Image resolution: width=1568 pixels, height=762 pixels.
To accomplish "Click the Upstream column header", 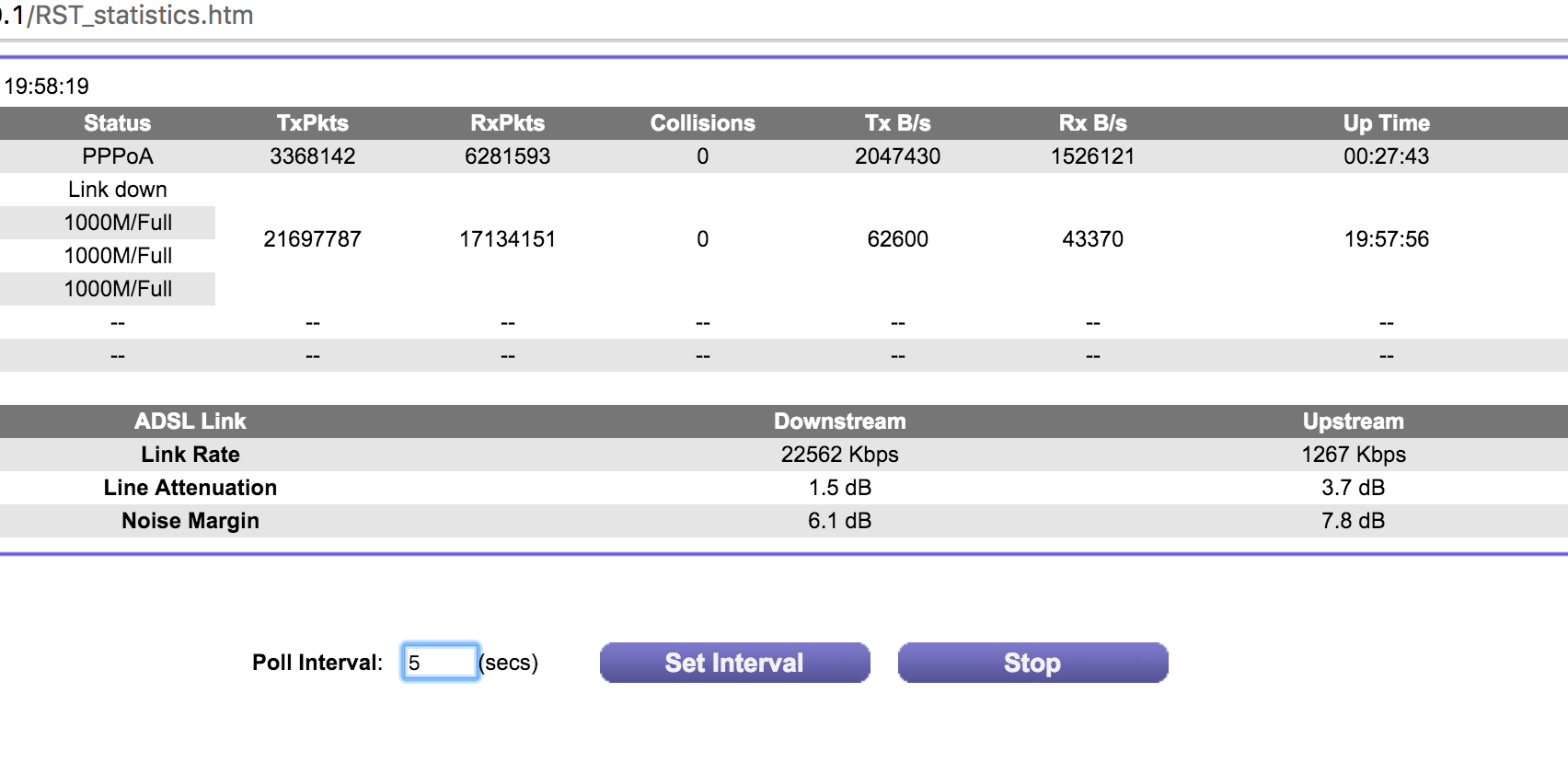I will (1353, 421).
